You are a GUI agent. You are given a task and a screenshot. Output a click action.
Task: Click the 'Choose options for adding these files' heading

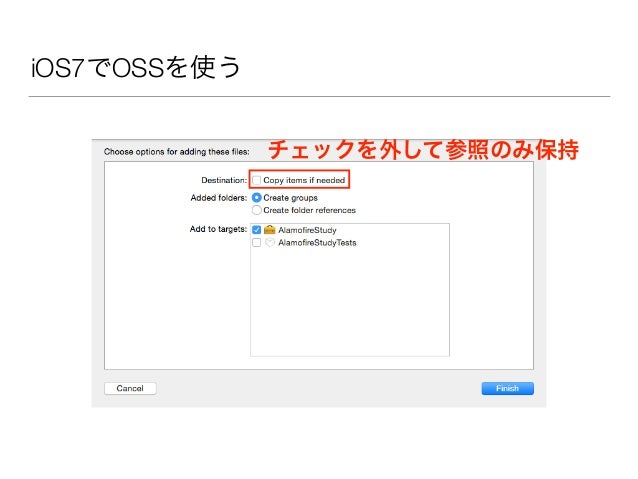(177, 152)
